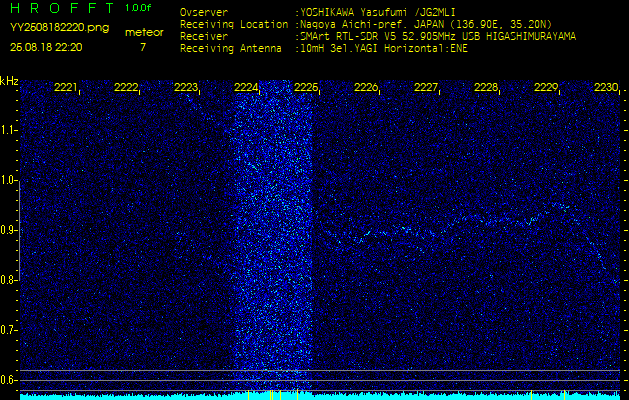Click the kHz axis unit label
629x400 pixels.
click(9, 81)
